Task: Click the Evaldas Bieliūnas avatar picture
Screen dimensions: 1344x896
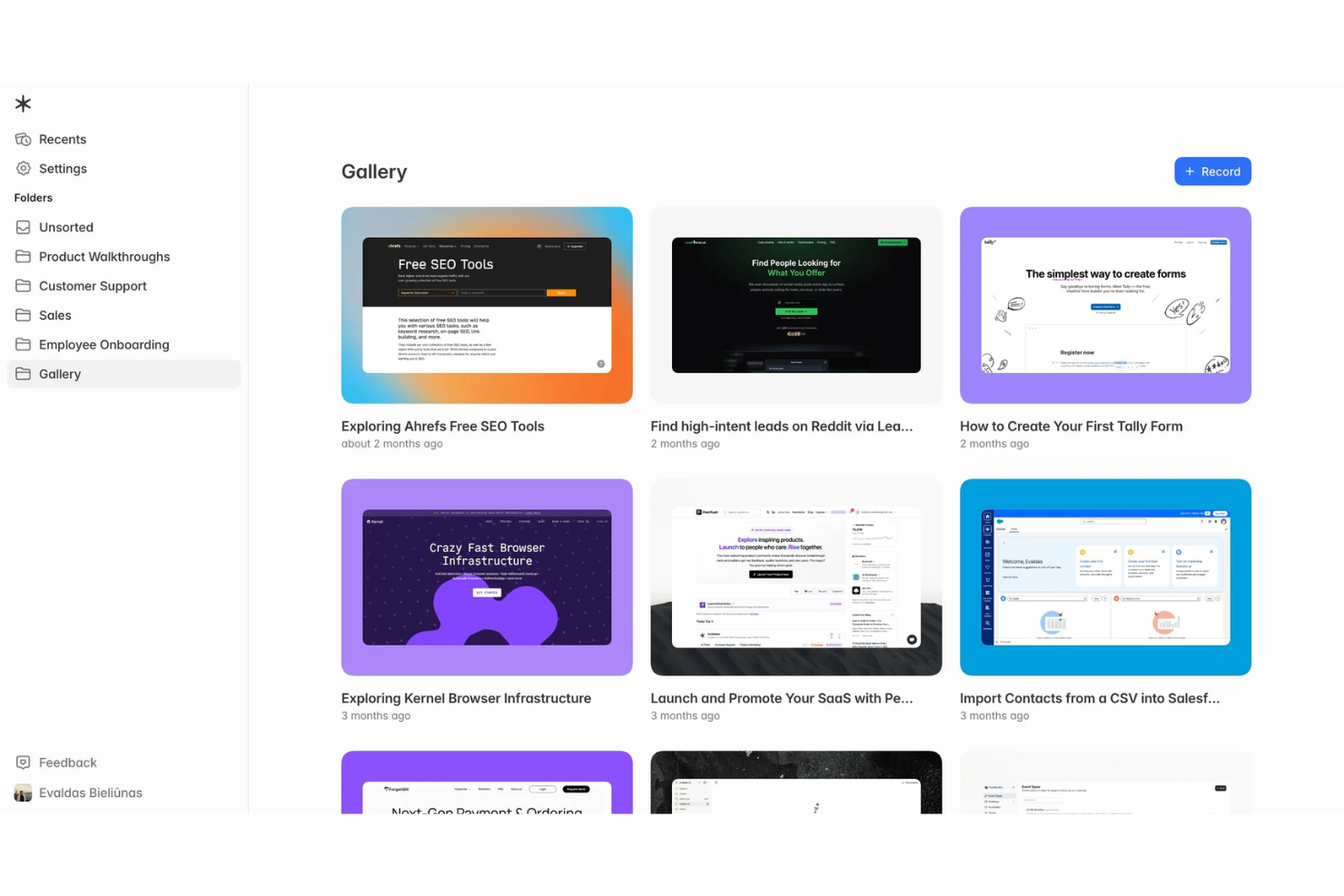Action: 23,793
